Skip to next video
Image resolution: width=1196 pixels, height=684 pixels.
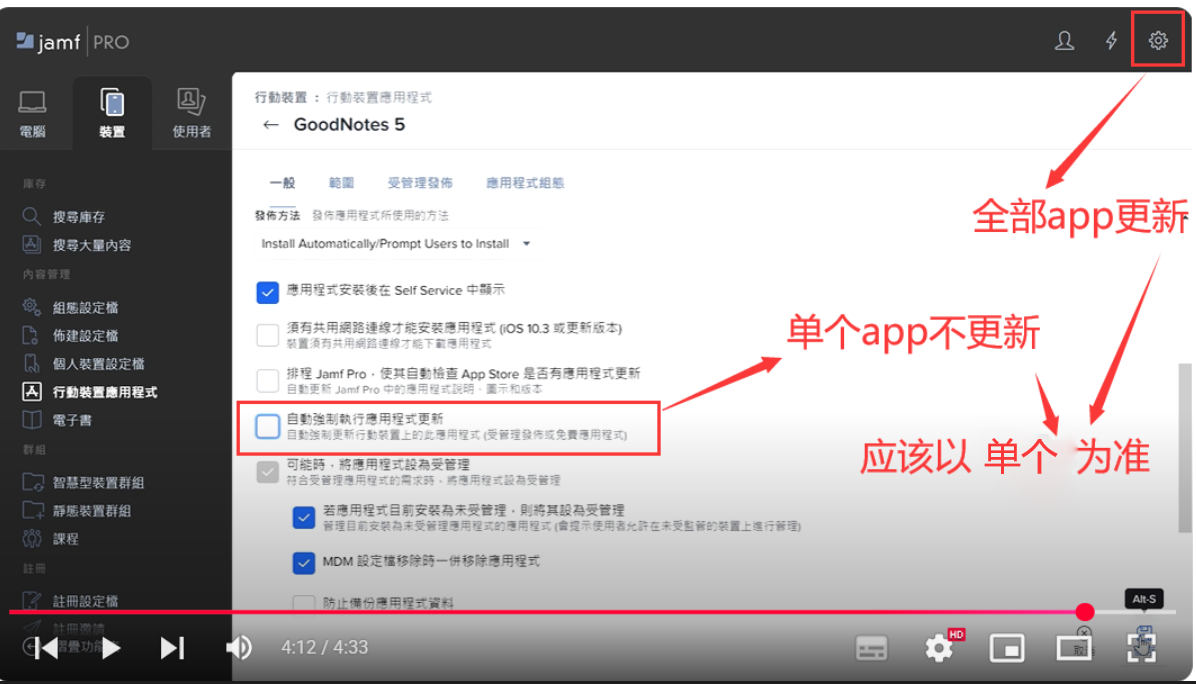click(x=172, y=648)
